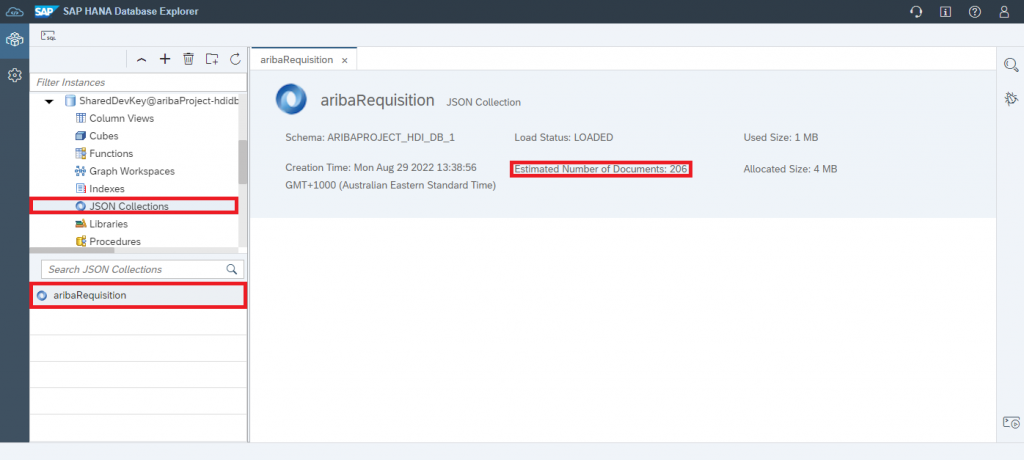
Task: Close the aribaRequisition tab
Action: pos(345,60)
